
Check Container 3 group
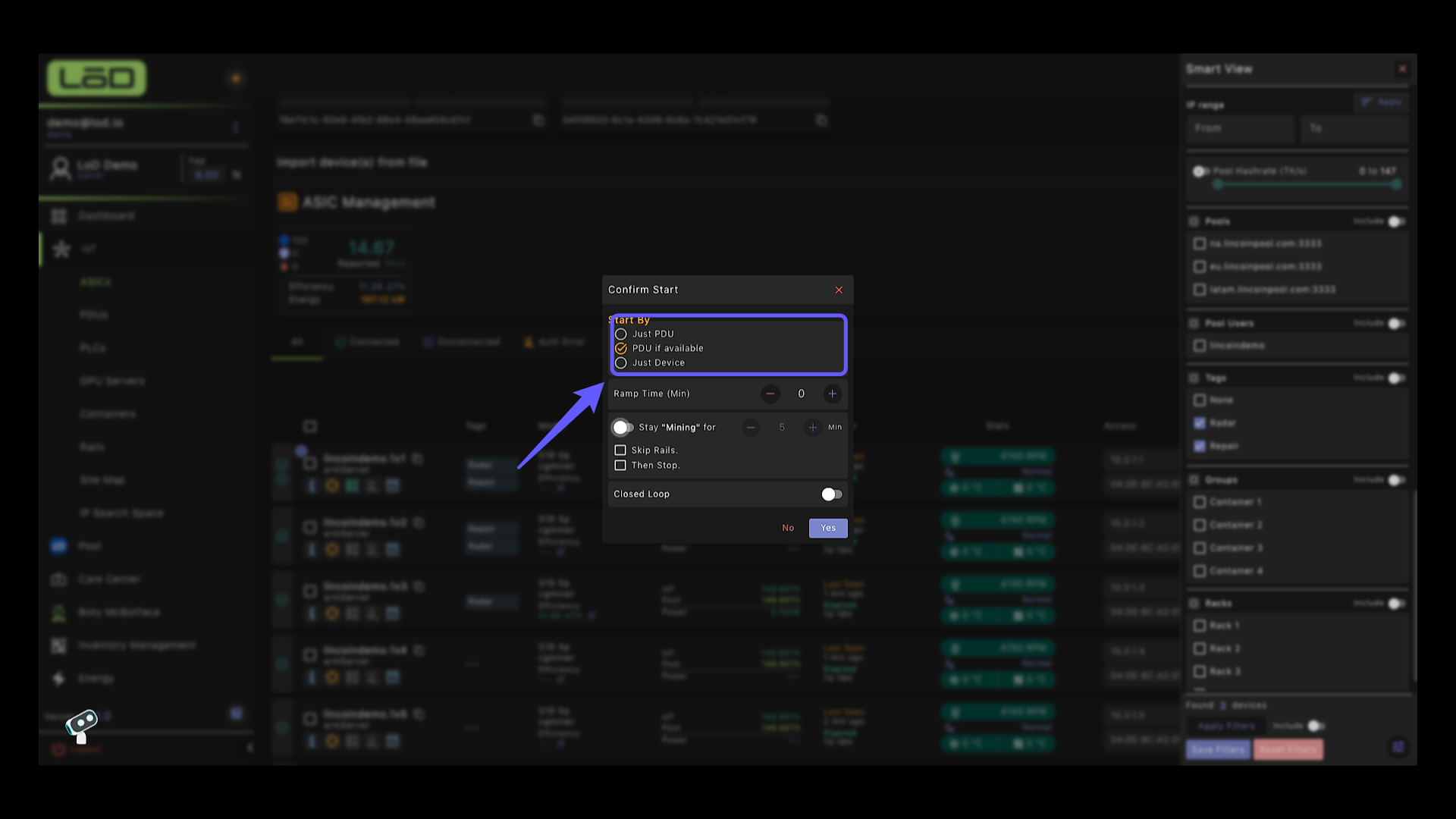click(1200, 548)
